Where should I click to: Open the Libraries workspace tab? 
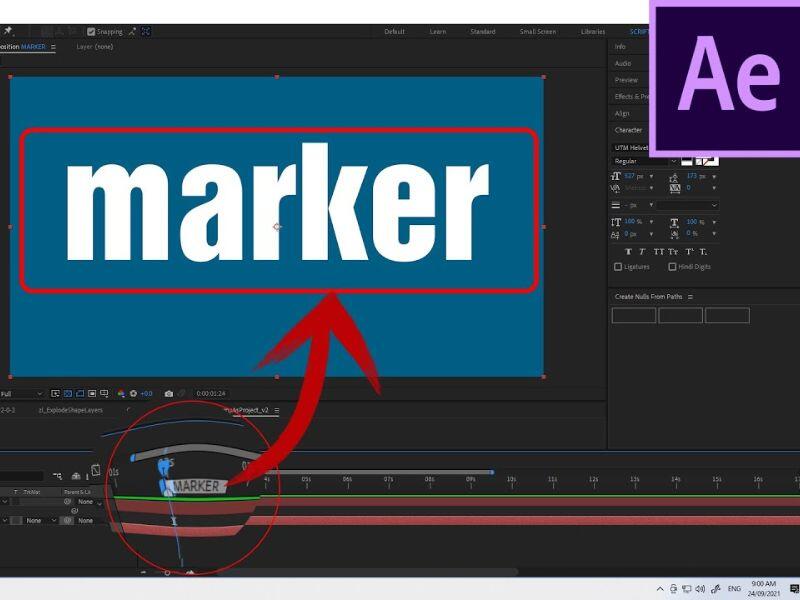[x=593, y=31]
